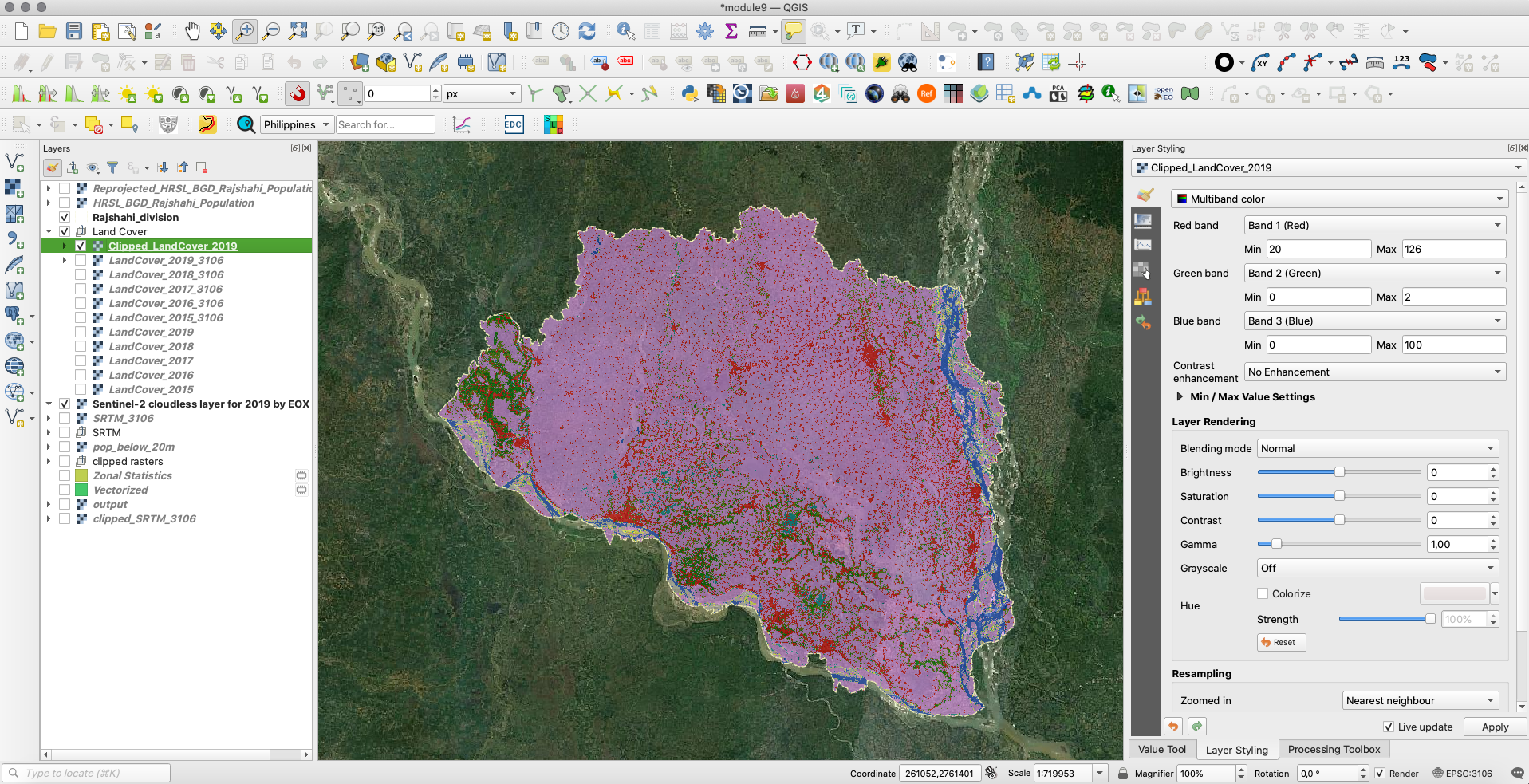Select the Pan Map hand tool
Viewport: 1529px width, 784px height.
192,31
